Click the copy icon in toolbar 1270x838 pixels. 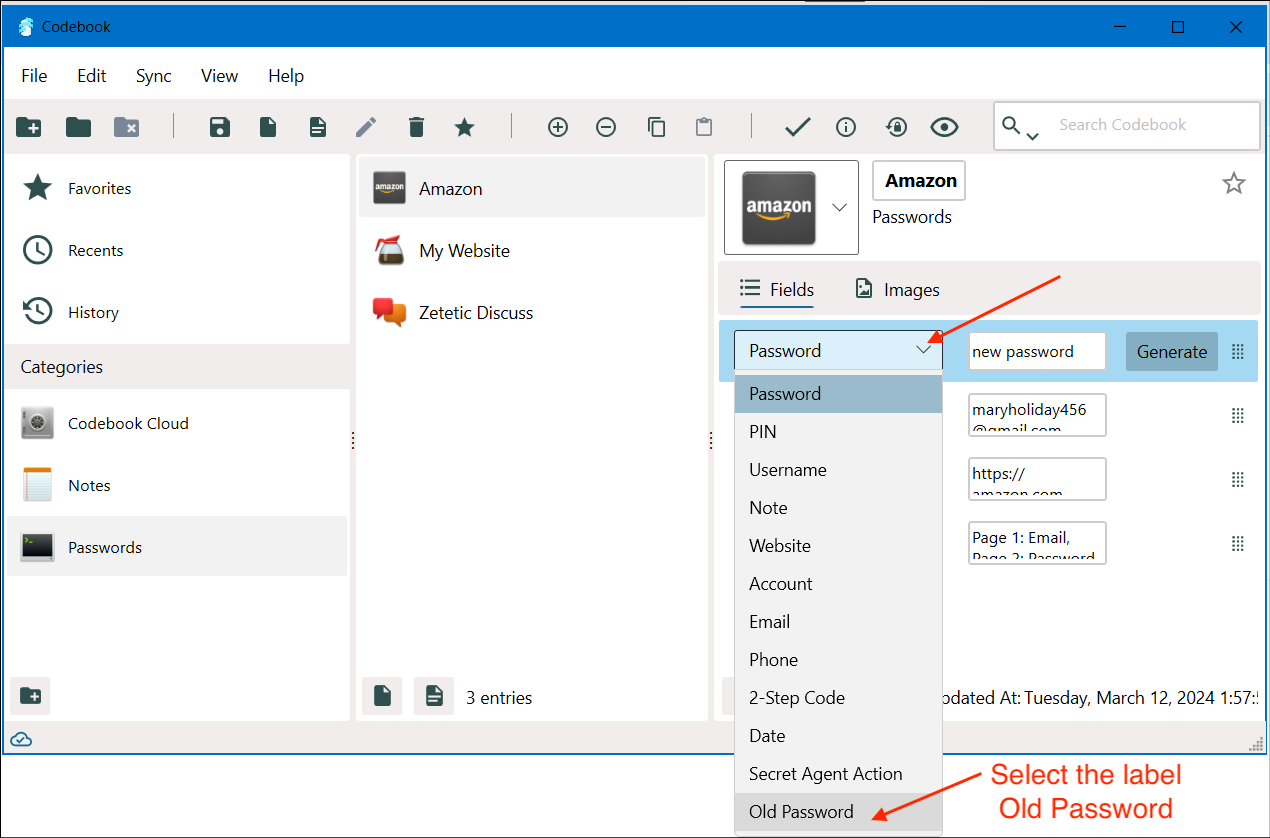click(656, 127)
